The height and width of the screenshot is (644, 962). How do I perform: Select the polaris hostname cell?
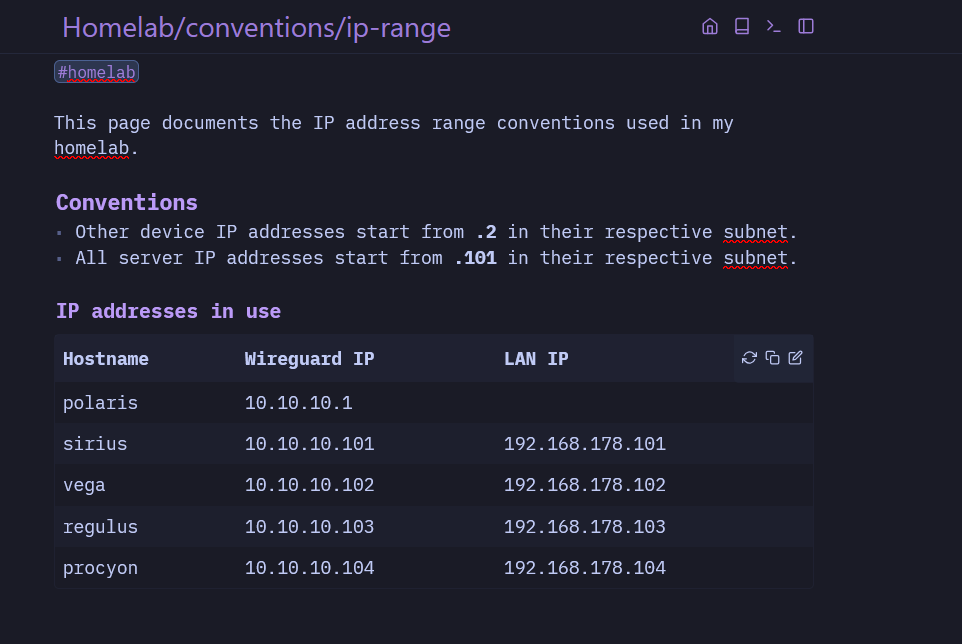pos(100,403)
